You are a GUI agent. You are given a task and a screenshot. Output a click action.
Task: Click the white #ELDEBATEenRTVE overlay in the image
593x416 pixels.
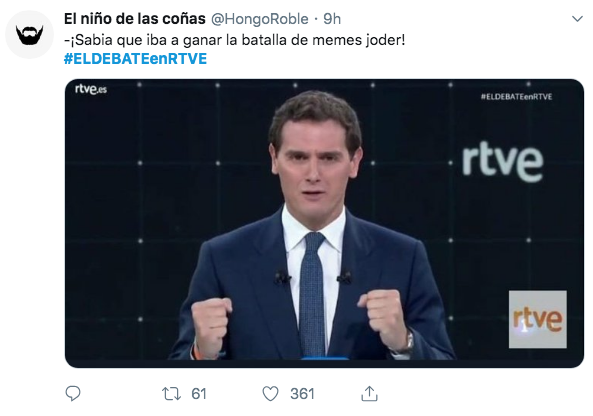[516, 97]
